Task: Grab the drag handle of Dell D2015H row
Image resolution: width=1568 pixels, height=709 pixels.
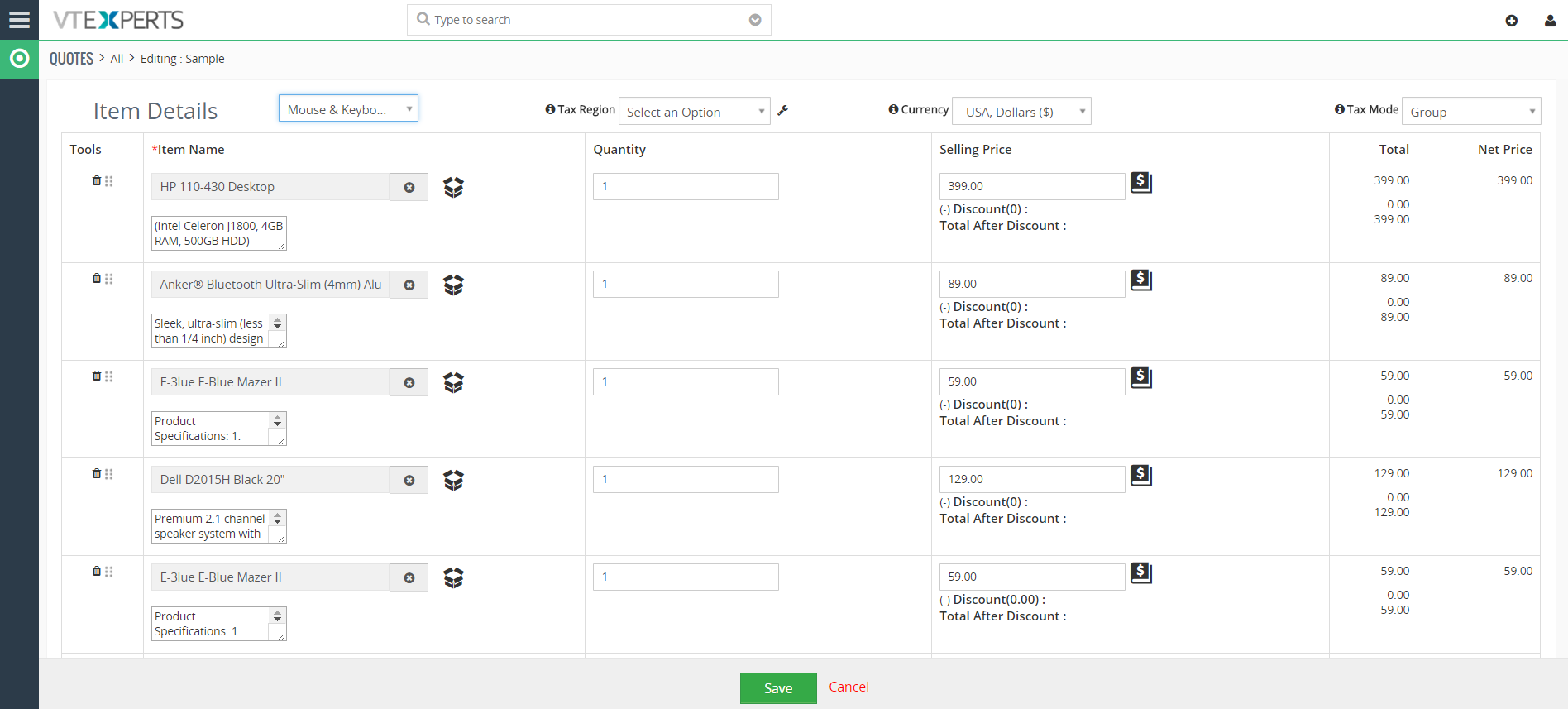Action: (109, 474)
